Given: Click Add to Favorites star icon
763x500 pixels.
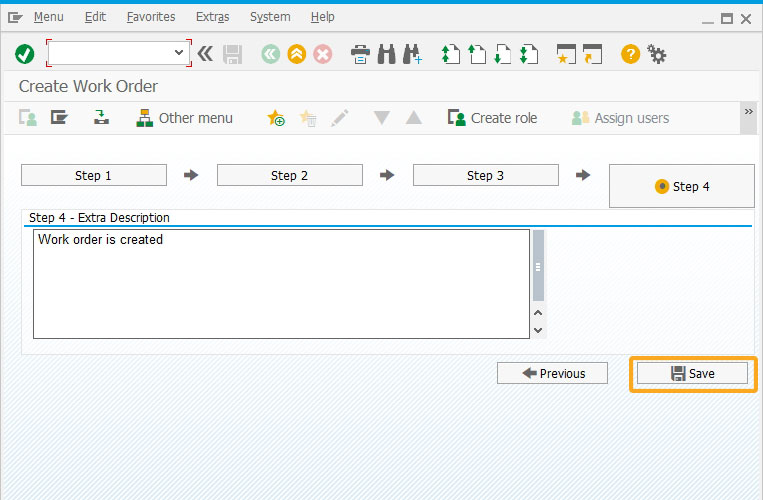Looking at the screenshot, I should 276,118.
